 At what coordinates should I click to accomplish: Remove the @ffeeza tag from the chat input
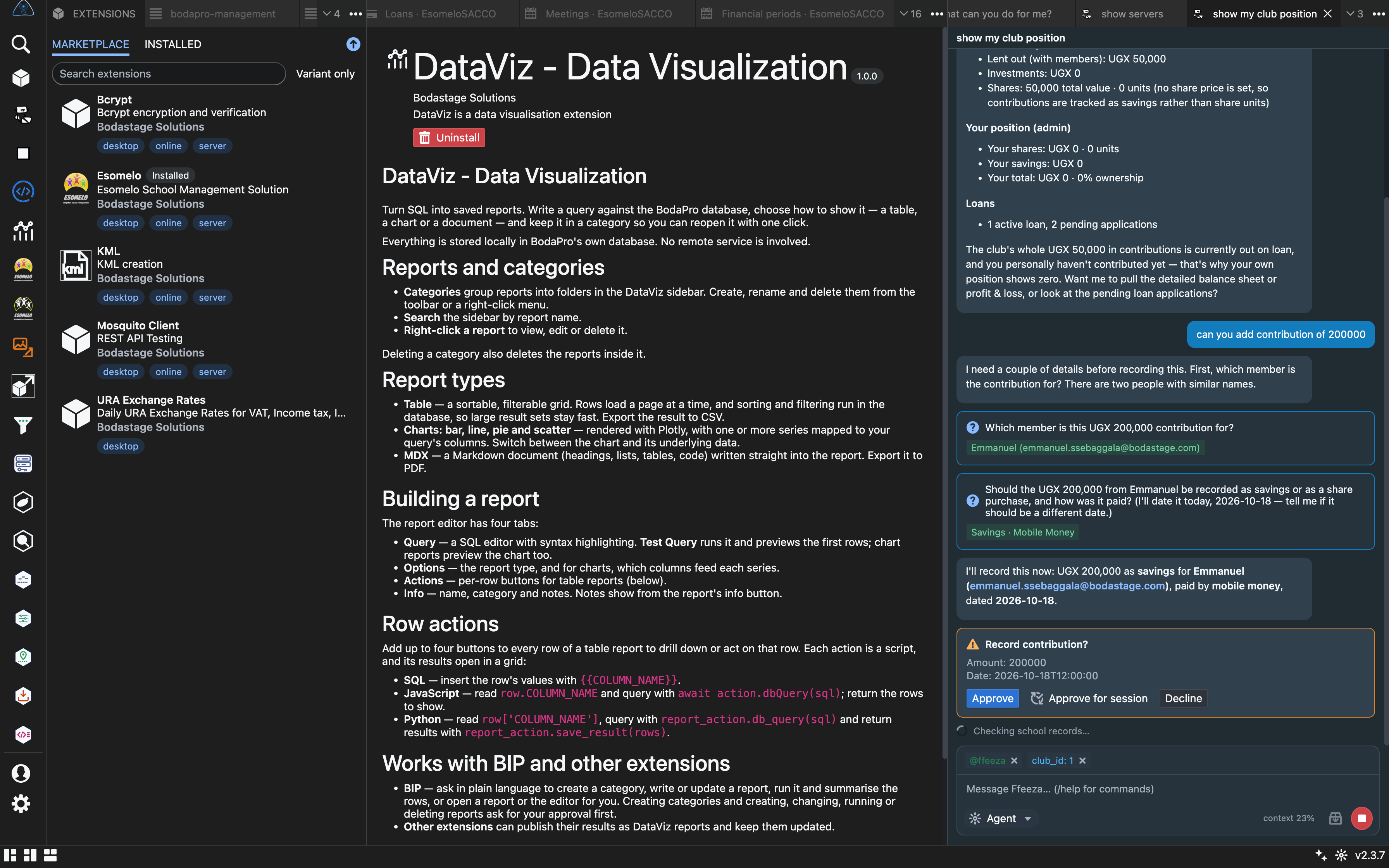pos(1014,761)
